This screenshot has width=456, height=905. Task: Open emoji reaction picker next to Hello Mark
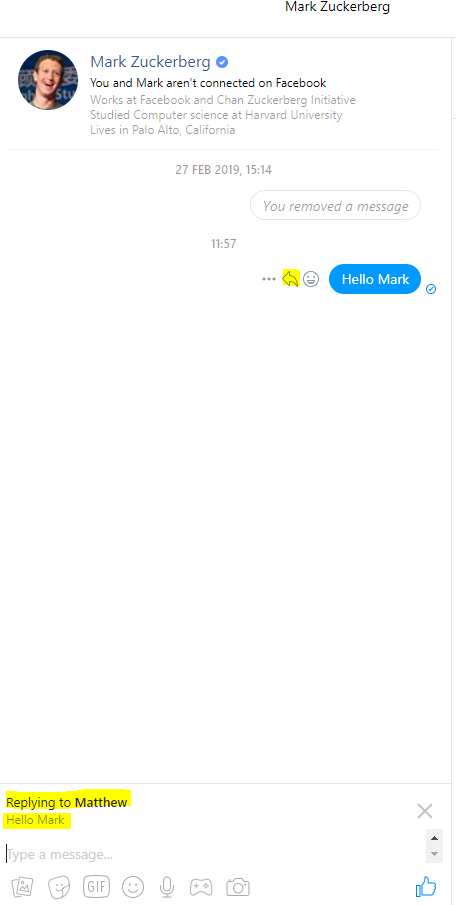[x=311, y=279]
